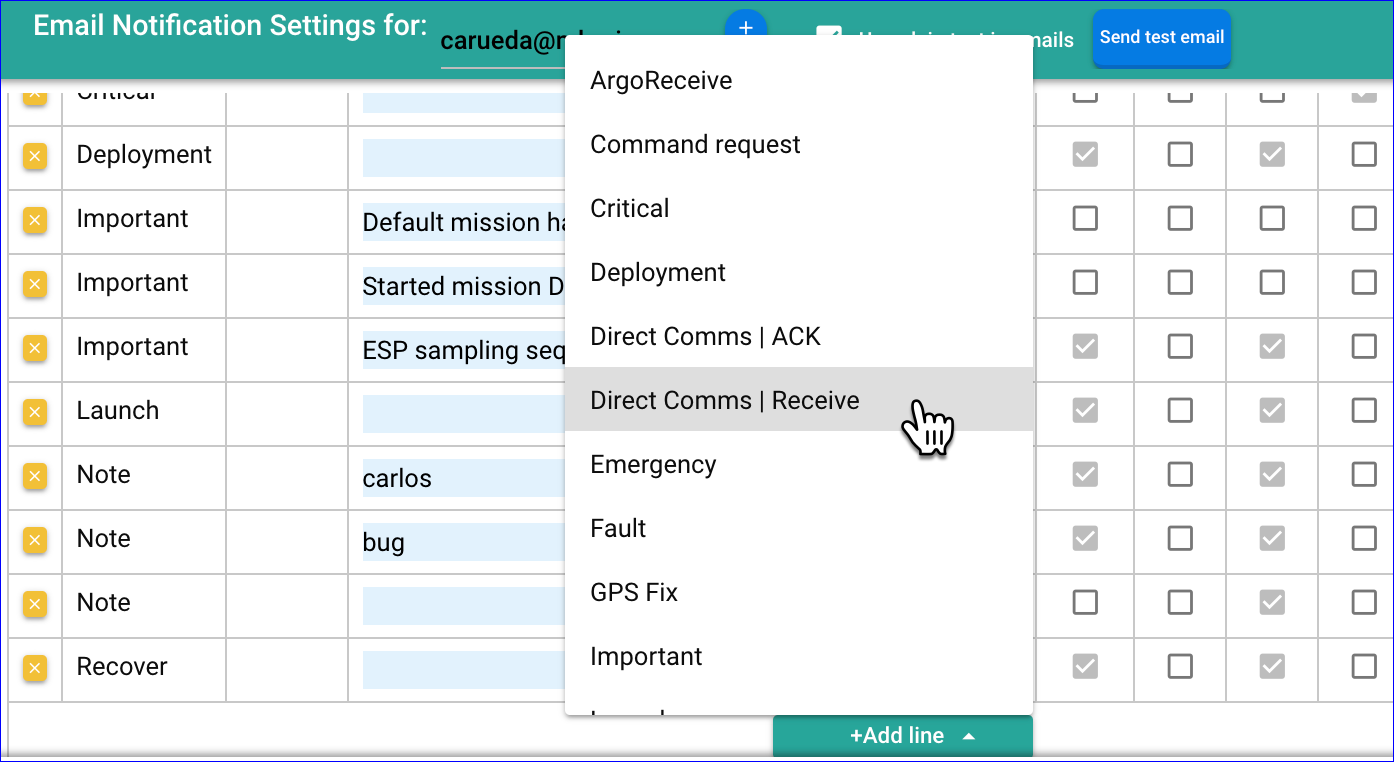Open the +Add line dropdown

click(902, 736)
